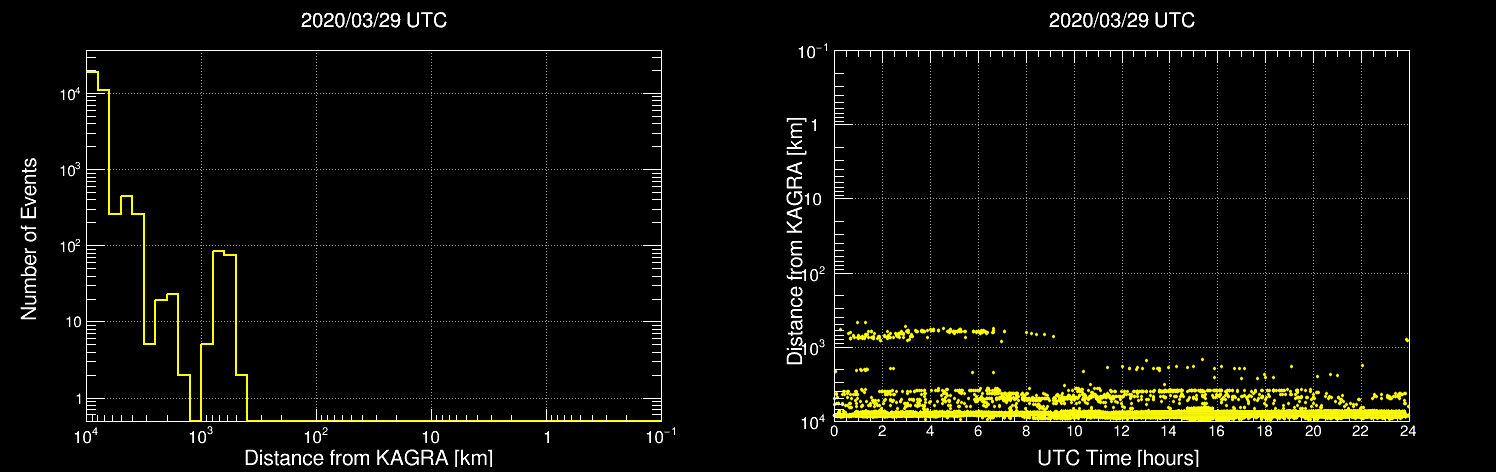Click the 10^4 tick on the histogram y-axis
The height and width of the screenshot is (472, 1496).
70,92
